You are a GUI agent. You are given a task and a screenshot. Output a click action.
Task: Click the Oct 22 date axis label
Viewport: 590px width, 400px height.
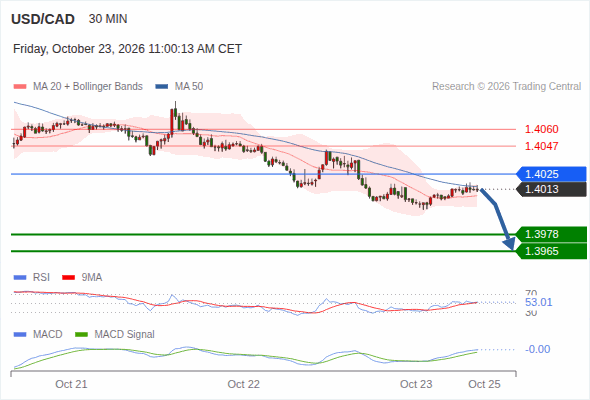(243, 384)
